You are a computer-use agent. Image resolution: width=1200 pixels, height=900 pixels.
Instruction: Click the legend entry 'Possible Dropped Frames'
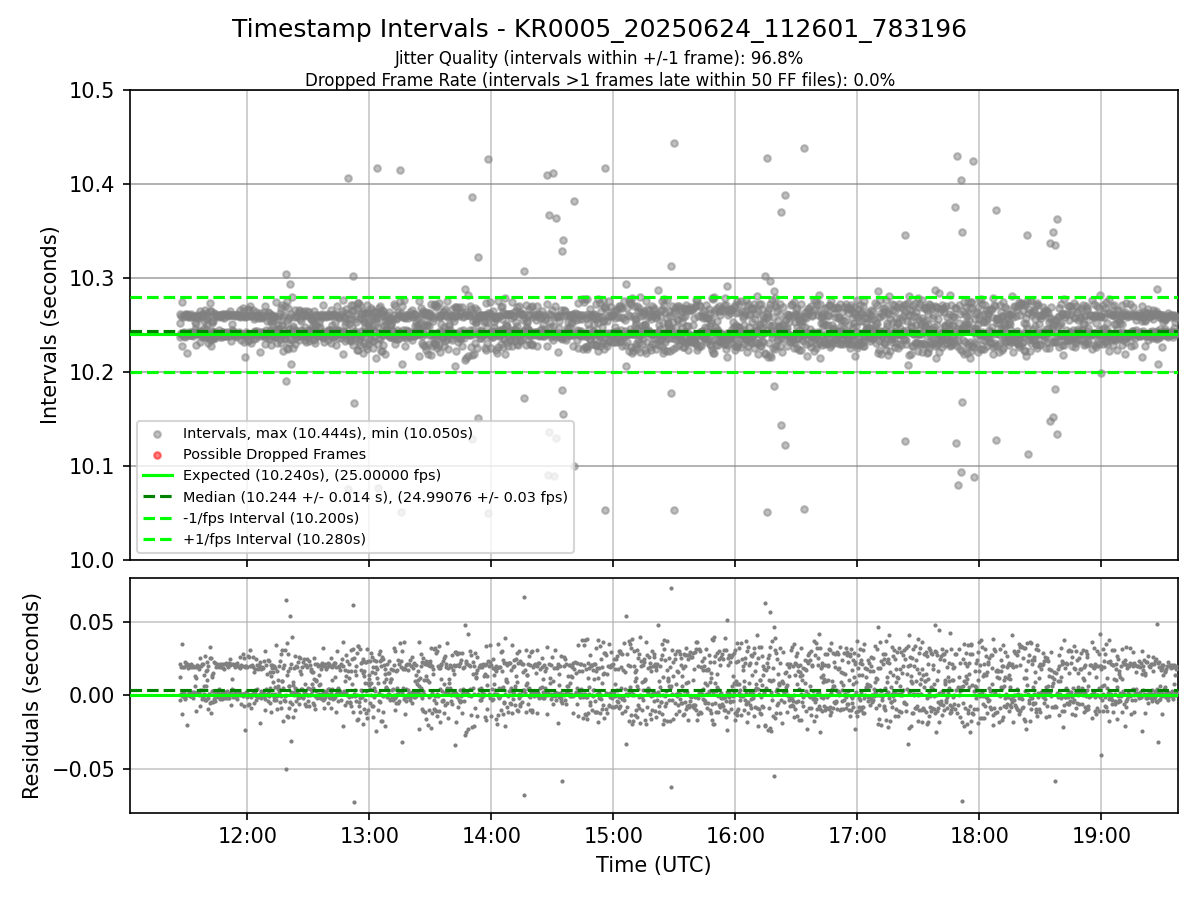coord(274,454)
